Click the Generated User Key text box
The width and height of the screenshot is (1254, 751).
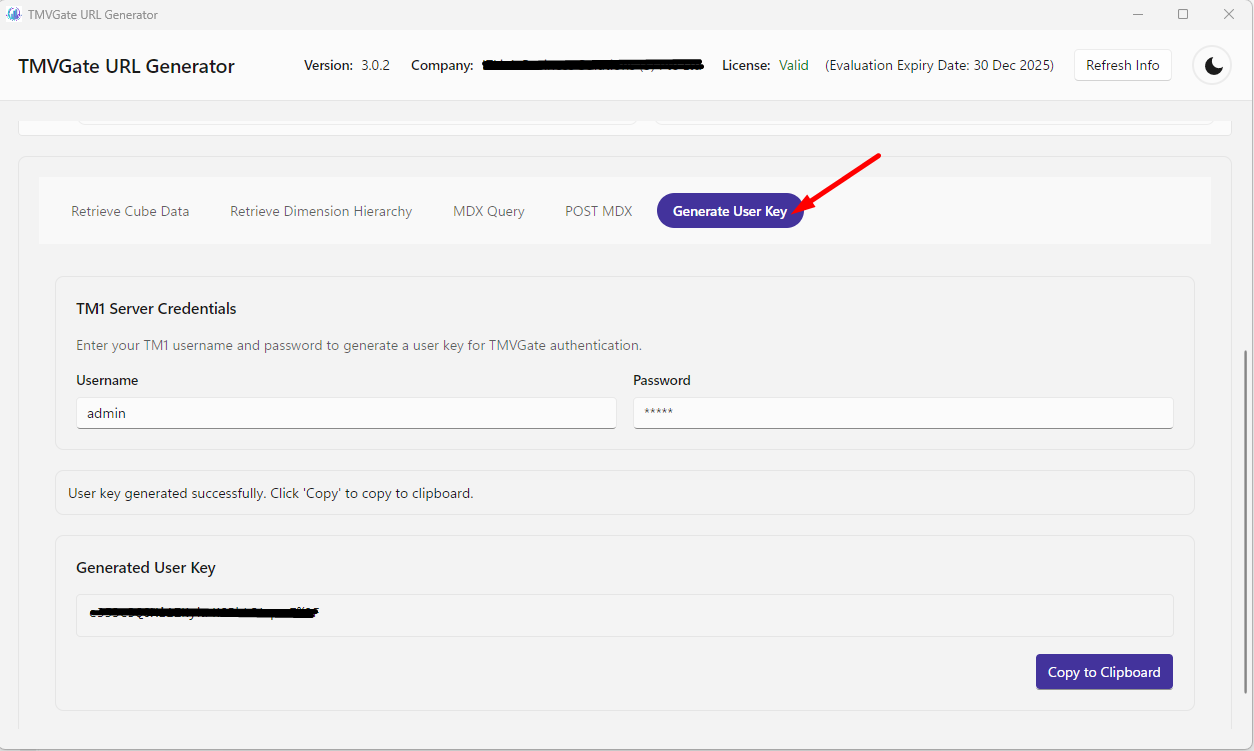click(x=624, y=615)
